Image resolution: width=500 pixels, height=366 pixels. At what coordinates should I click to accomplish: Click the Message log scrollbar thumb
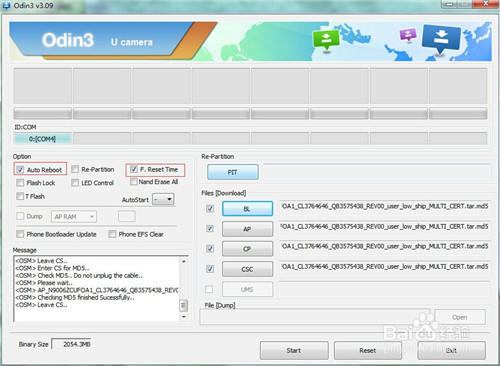click(x=184, y=305)
